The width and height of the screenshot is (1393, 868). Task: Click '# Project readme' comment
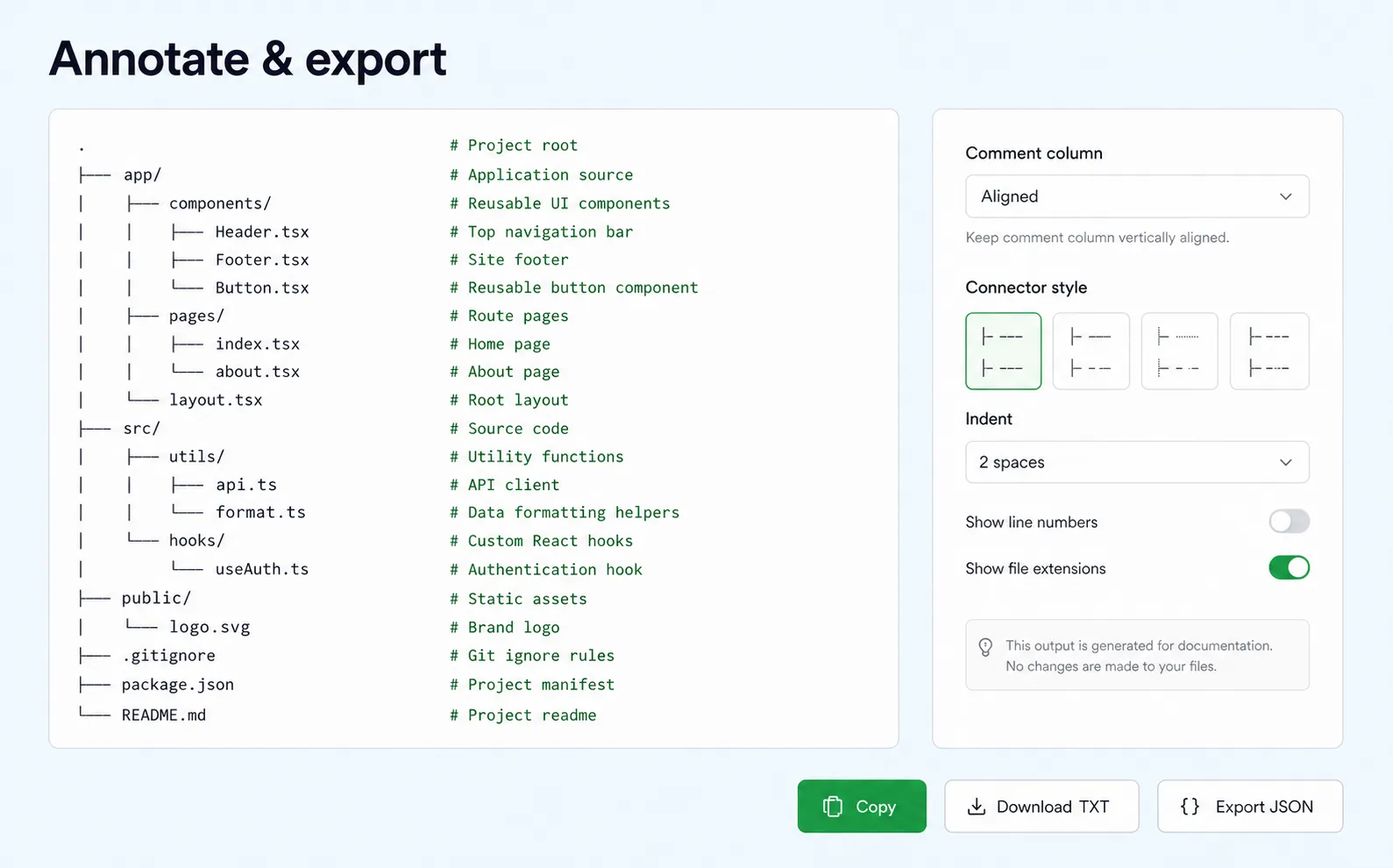522,715
